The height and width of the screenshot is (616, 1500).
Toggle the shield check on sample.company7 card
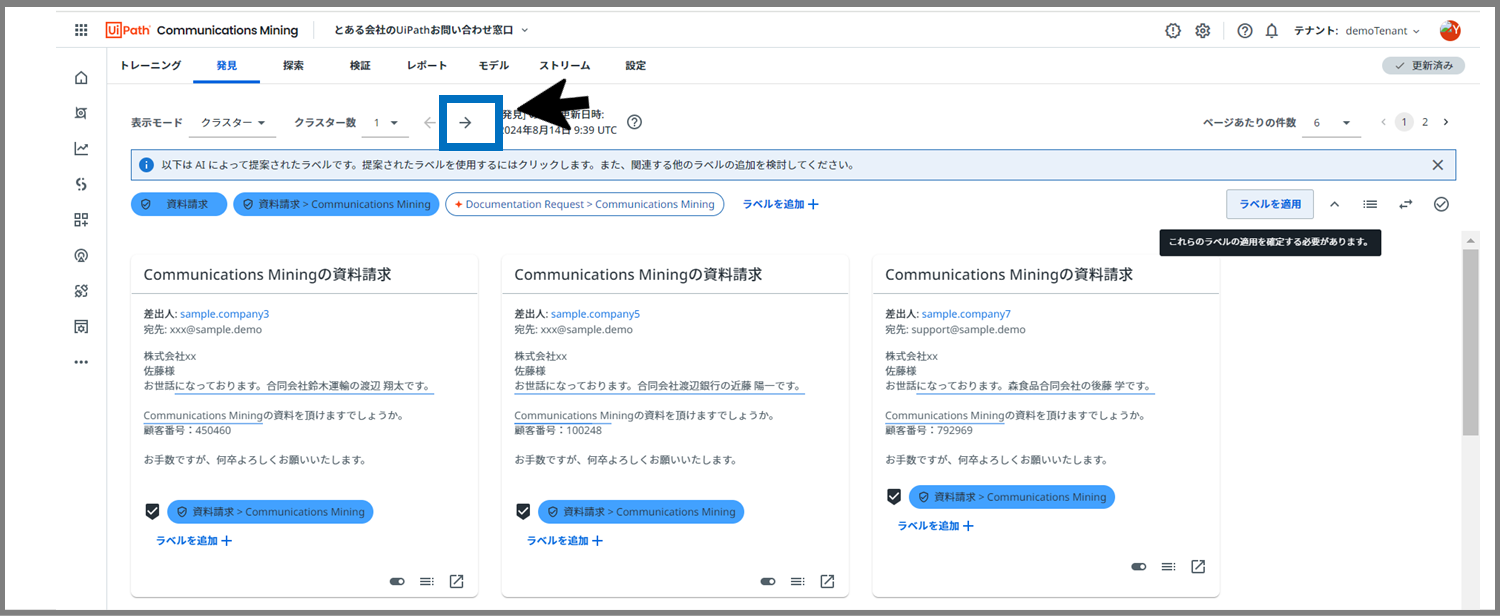[894, 496]
